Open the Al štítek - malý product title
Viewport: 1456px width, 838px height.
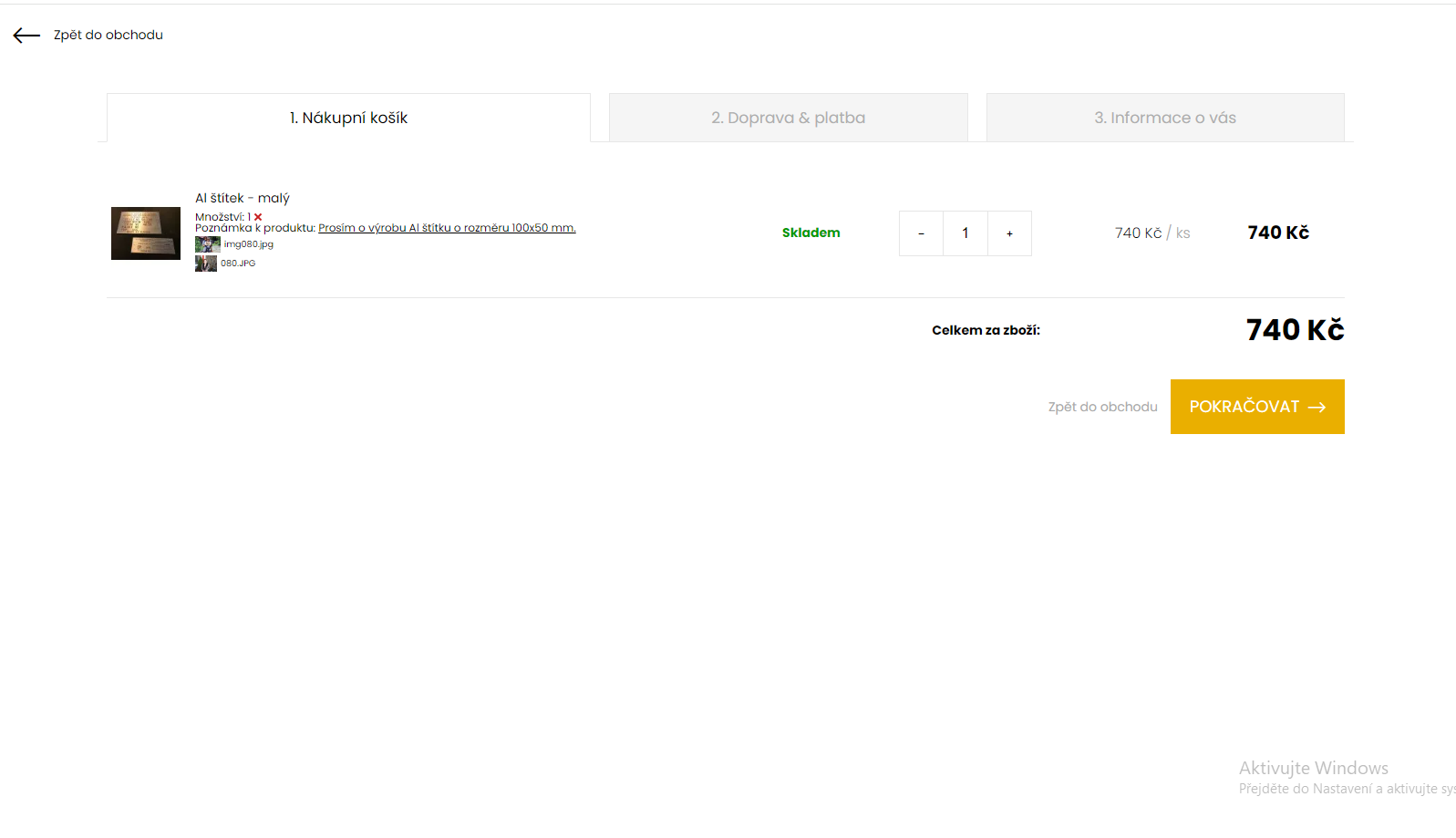[x=243, y=198]
